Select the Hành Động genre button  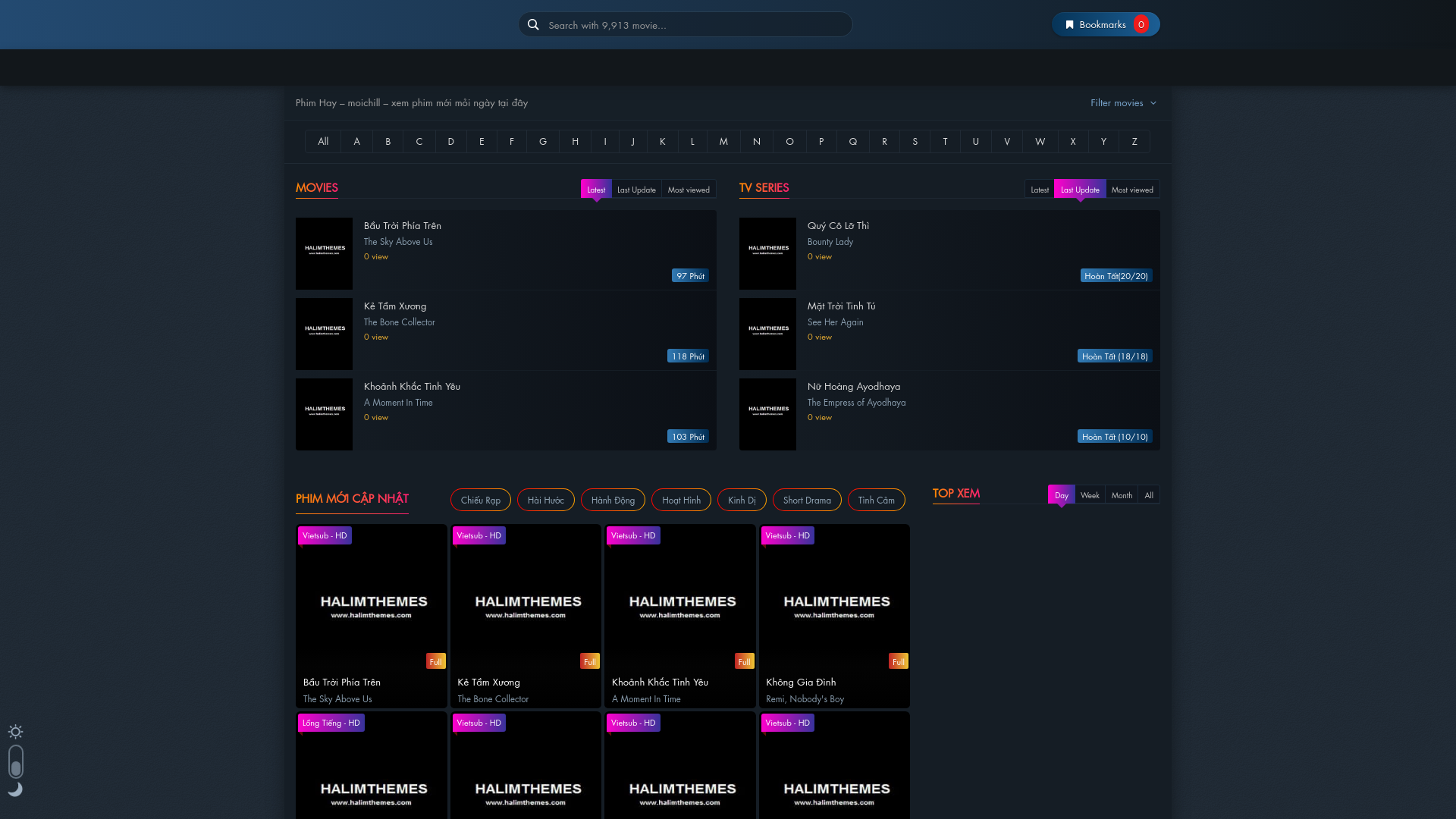tap(613, 500)
